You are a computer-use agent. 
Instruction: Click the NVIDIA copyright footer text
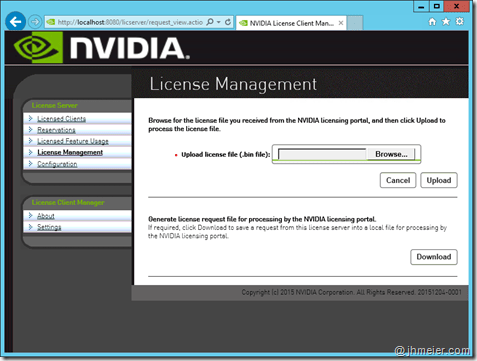[x=351, y=292]
